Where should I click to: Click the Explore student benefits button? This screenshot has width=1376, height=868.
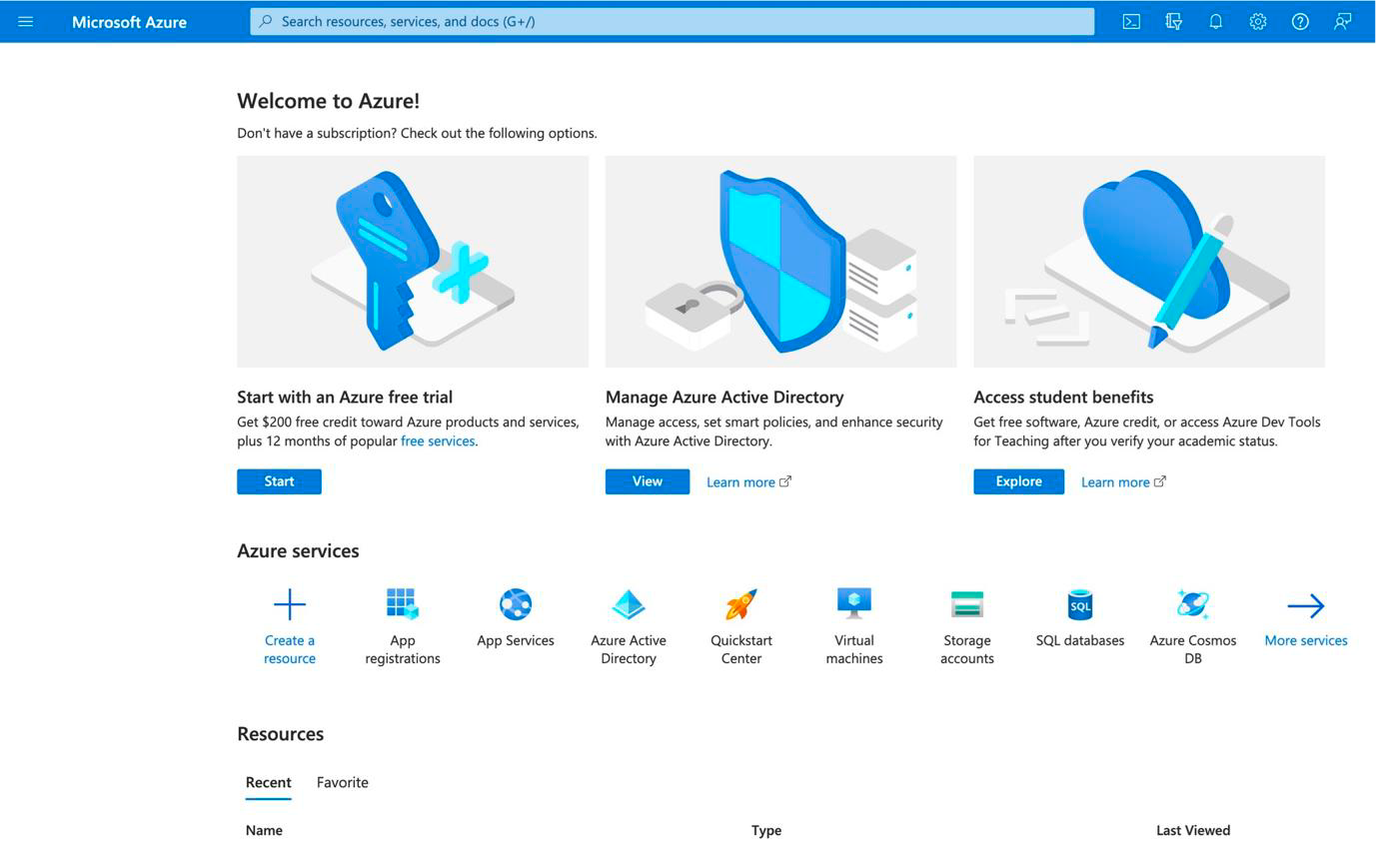[x=1018, y=481]
